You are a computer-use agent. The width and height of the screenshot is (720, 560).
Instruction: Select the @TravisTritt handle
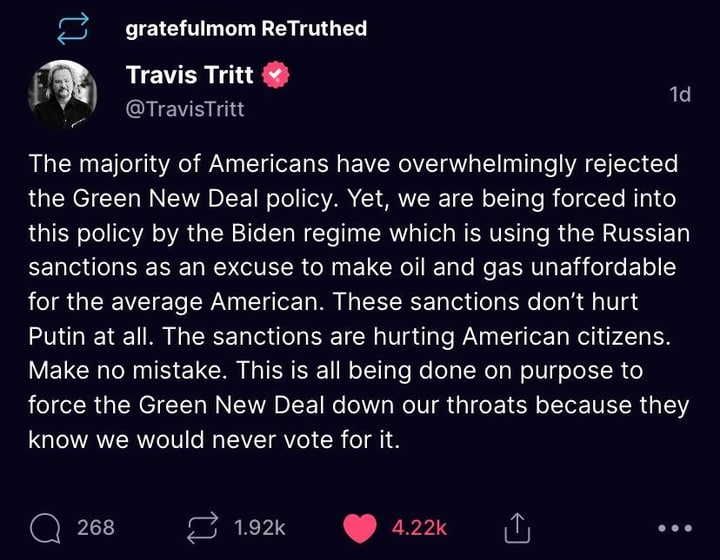pyautogui.click(x=185, y=108)
